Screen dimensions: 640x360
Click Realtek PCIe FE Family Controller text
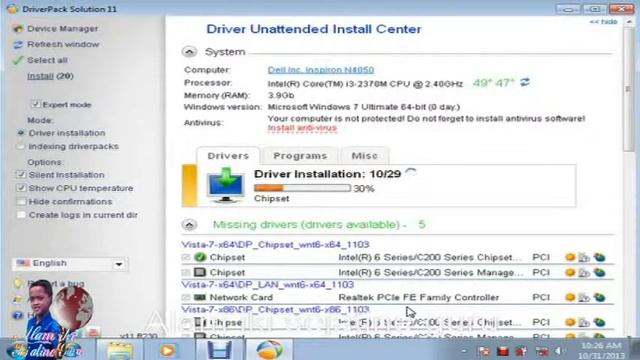(419, 298)
